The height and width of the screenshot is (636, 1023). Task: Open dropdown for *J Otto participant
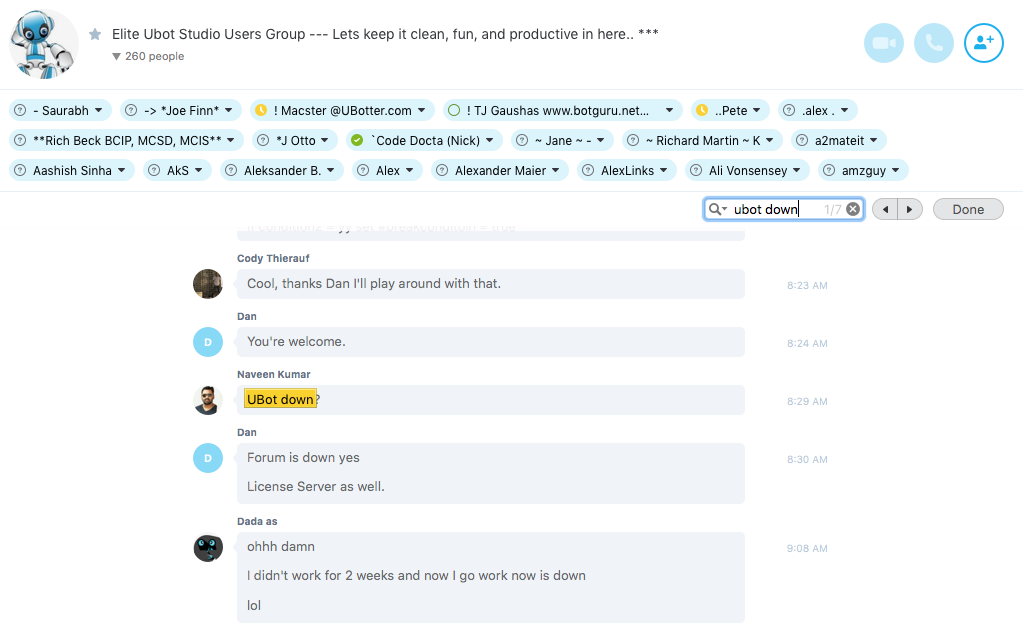[x=324, y=140]
